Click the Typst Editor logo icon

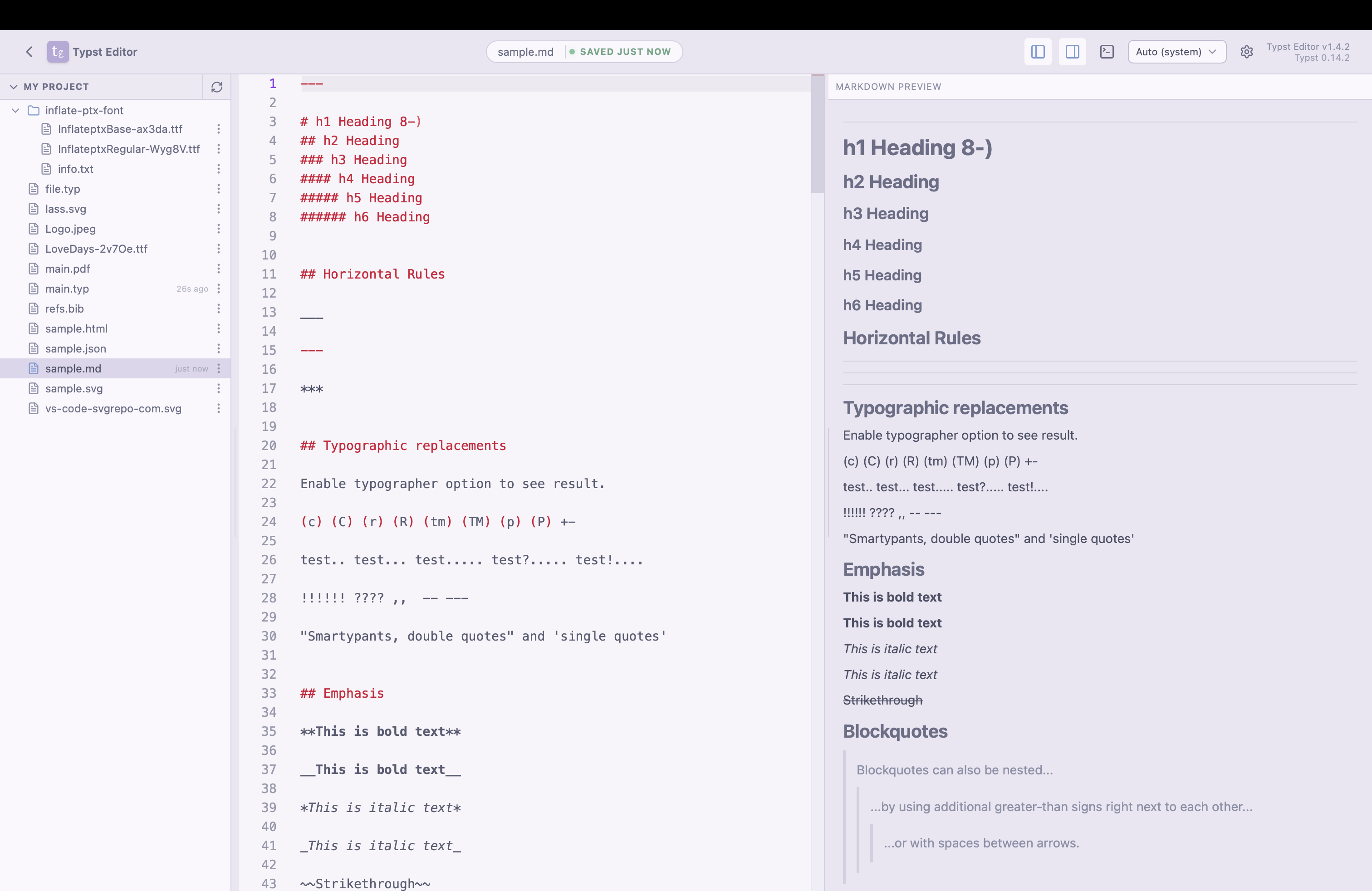click(x=57, y=51)
